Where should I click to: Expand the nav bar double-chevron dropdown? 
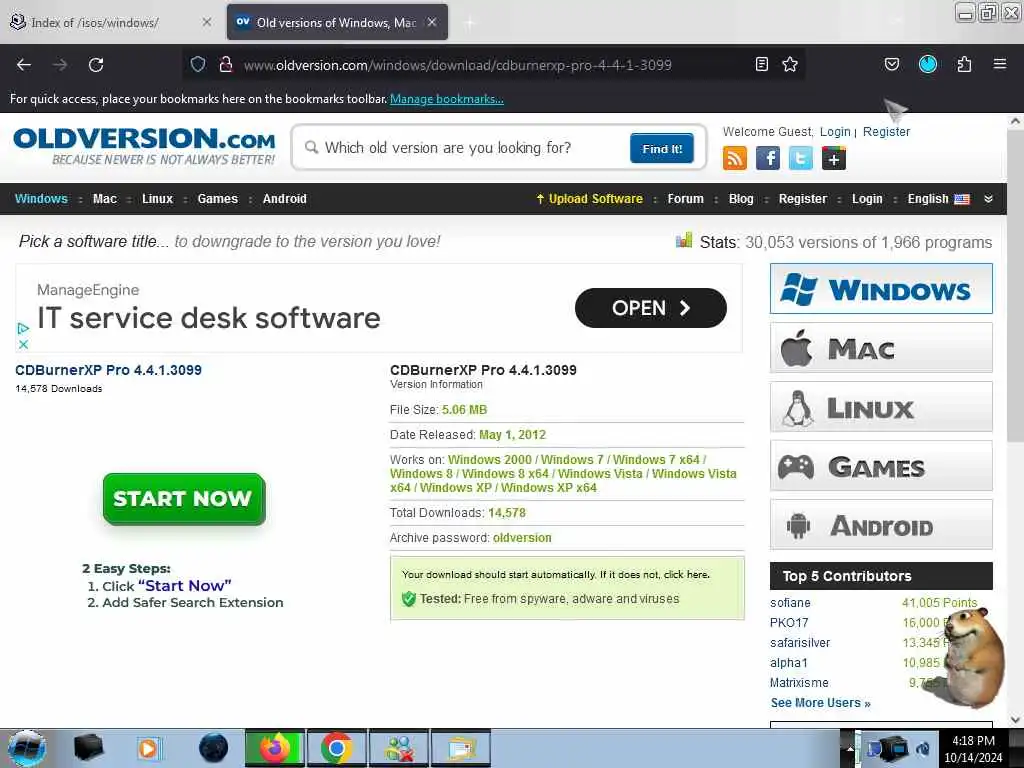tap(989, 199)
